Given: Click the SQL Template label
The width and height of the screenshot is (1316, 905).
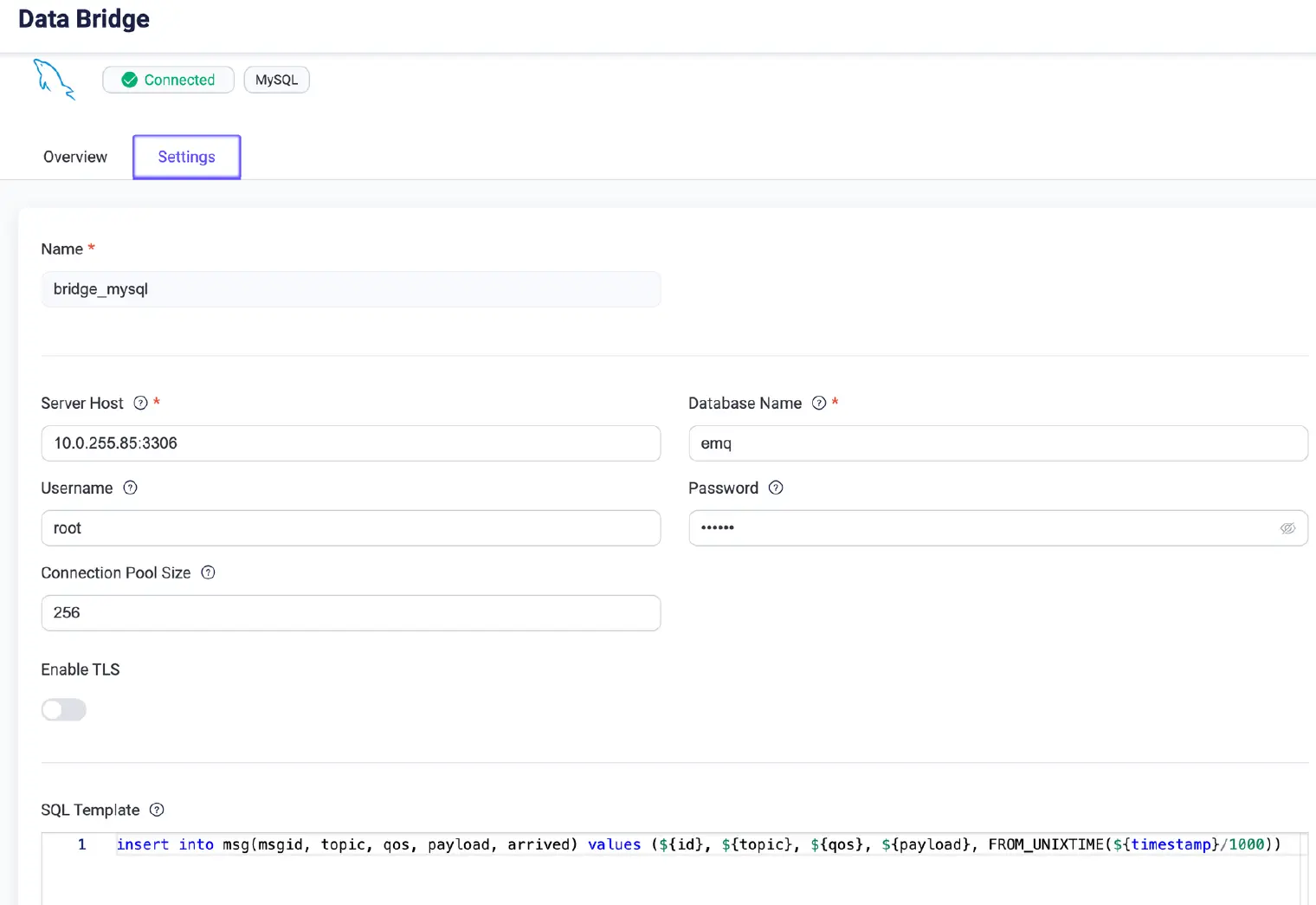Looking at the screenshot, I should coord(90,810).
